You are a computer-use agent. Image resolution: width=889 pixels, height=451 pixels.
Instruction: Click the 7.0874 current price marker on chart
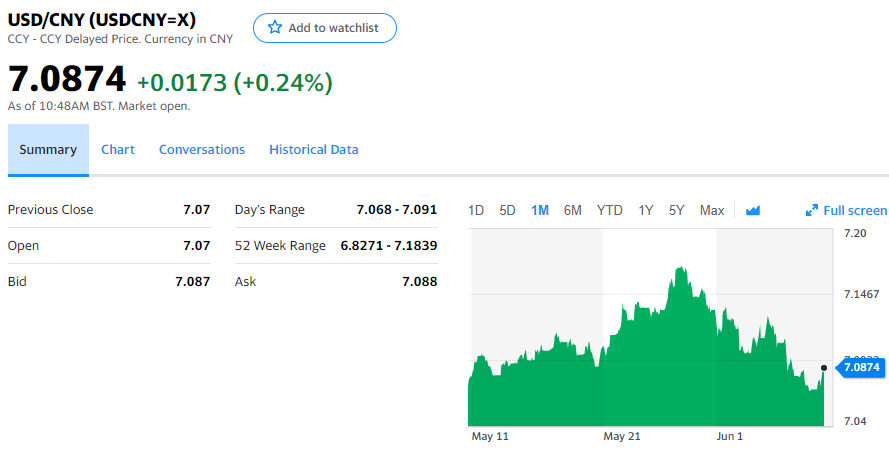click(860, 368)
